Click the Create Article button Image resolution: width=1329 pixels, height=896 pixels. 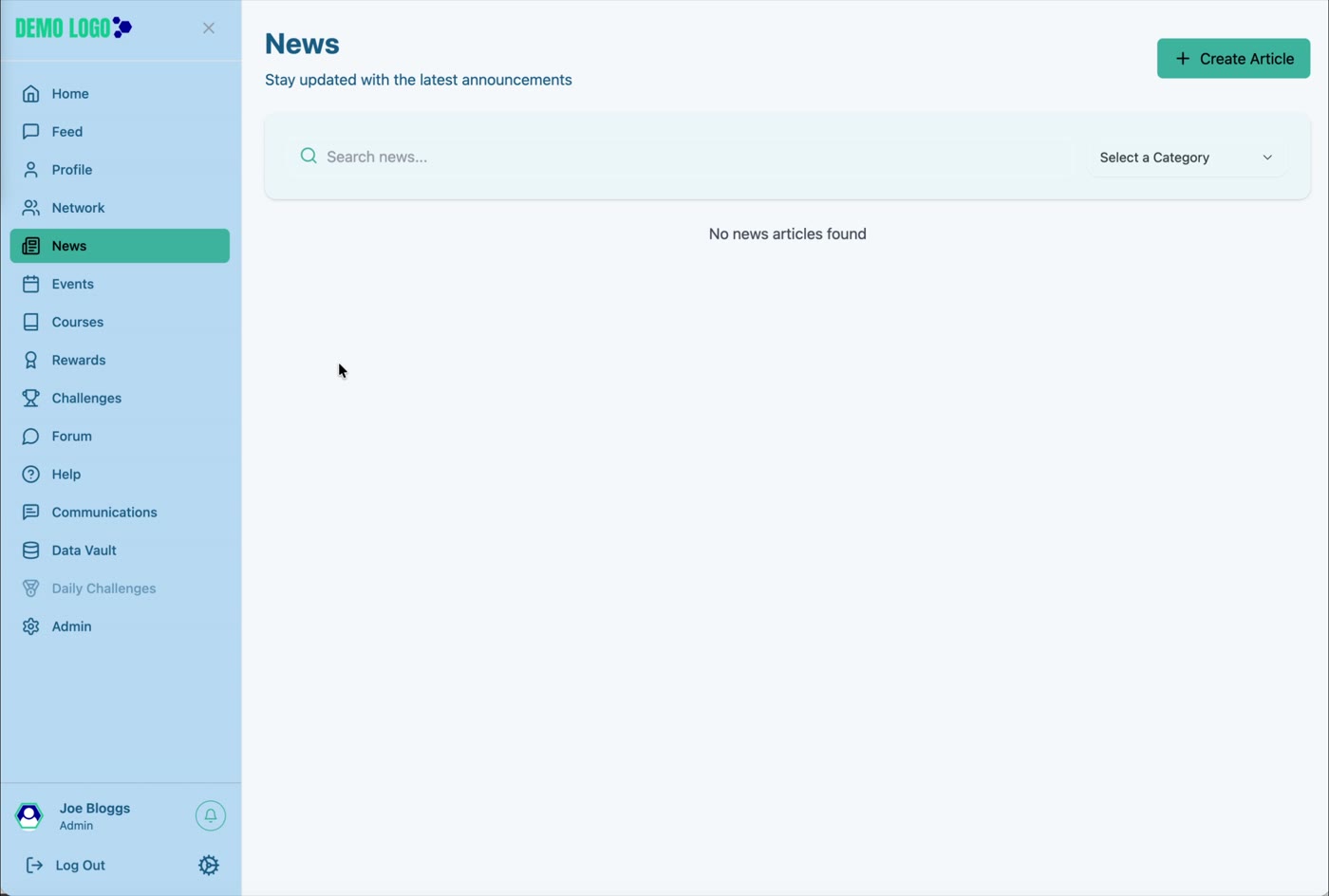coord(1233,59)
